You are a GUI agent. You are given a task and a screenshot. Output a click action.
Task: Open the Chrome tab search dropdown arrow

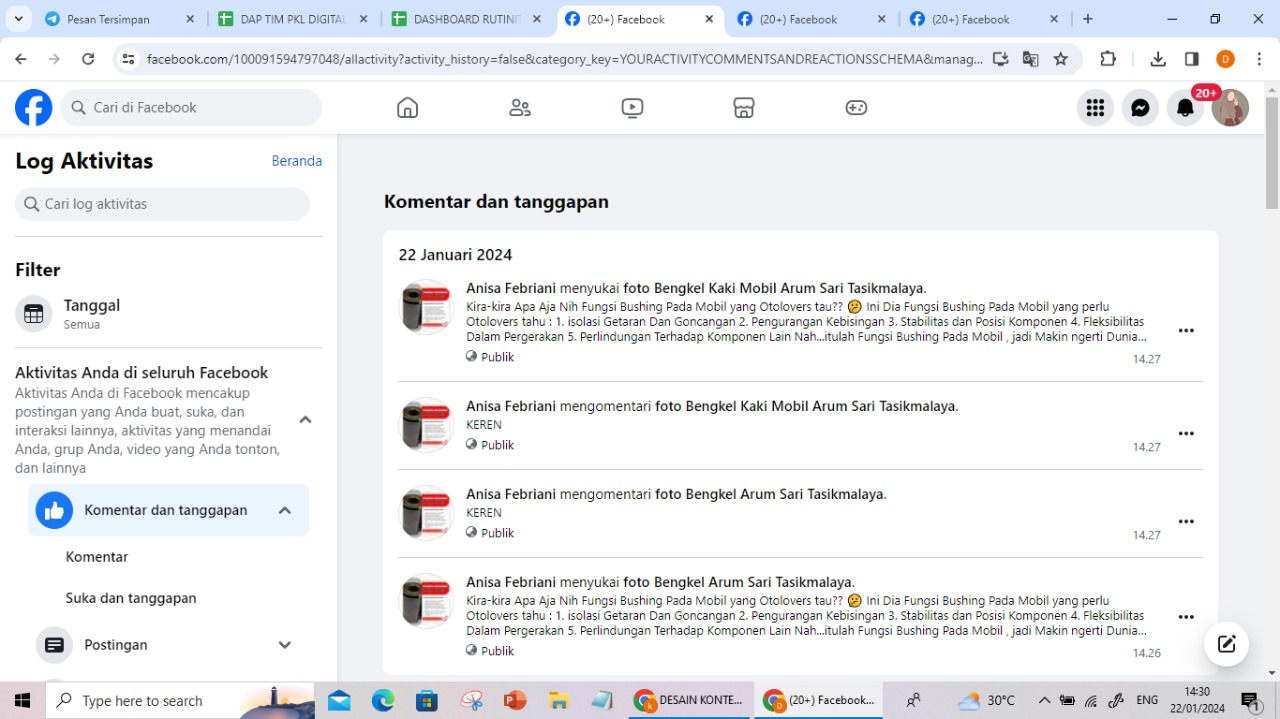click(x=19, y=19)
